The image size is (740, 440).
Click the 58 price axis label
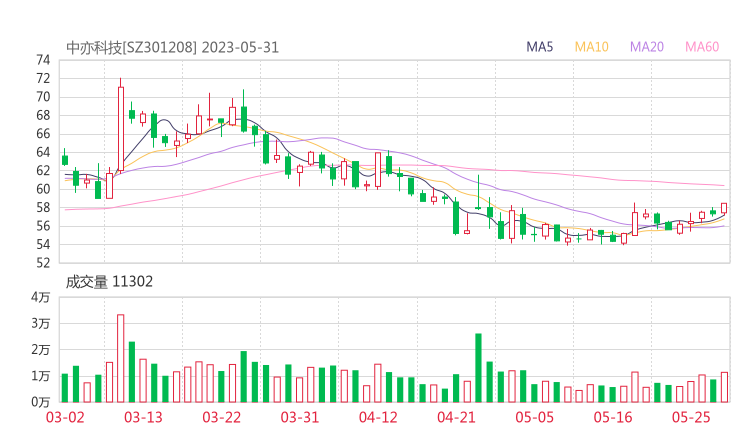43,207
